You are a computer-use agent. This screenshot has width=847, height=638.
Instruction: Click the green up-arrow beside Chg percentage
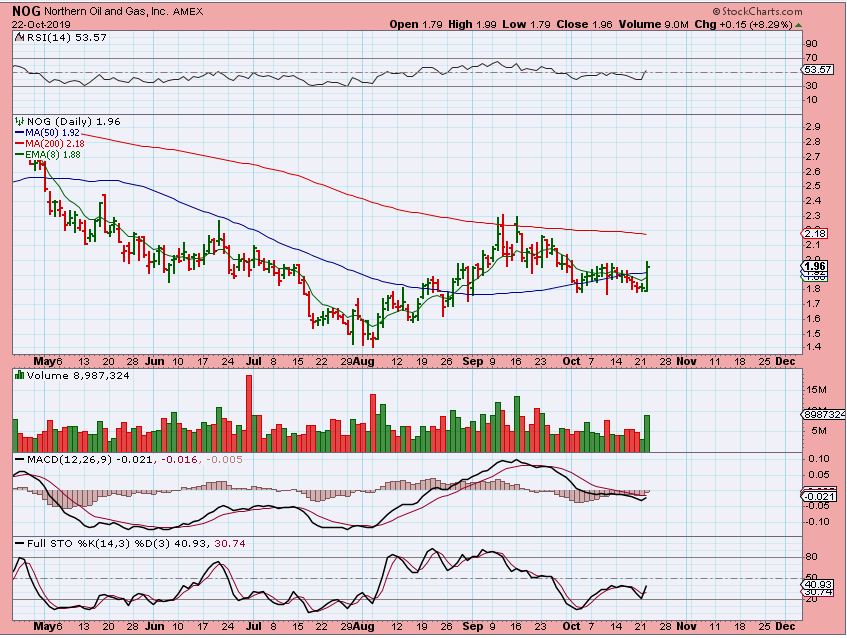(x=799, y=25)
